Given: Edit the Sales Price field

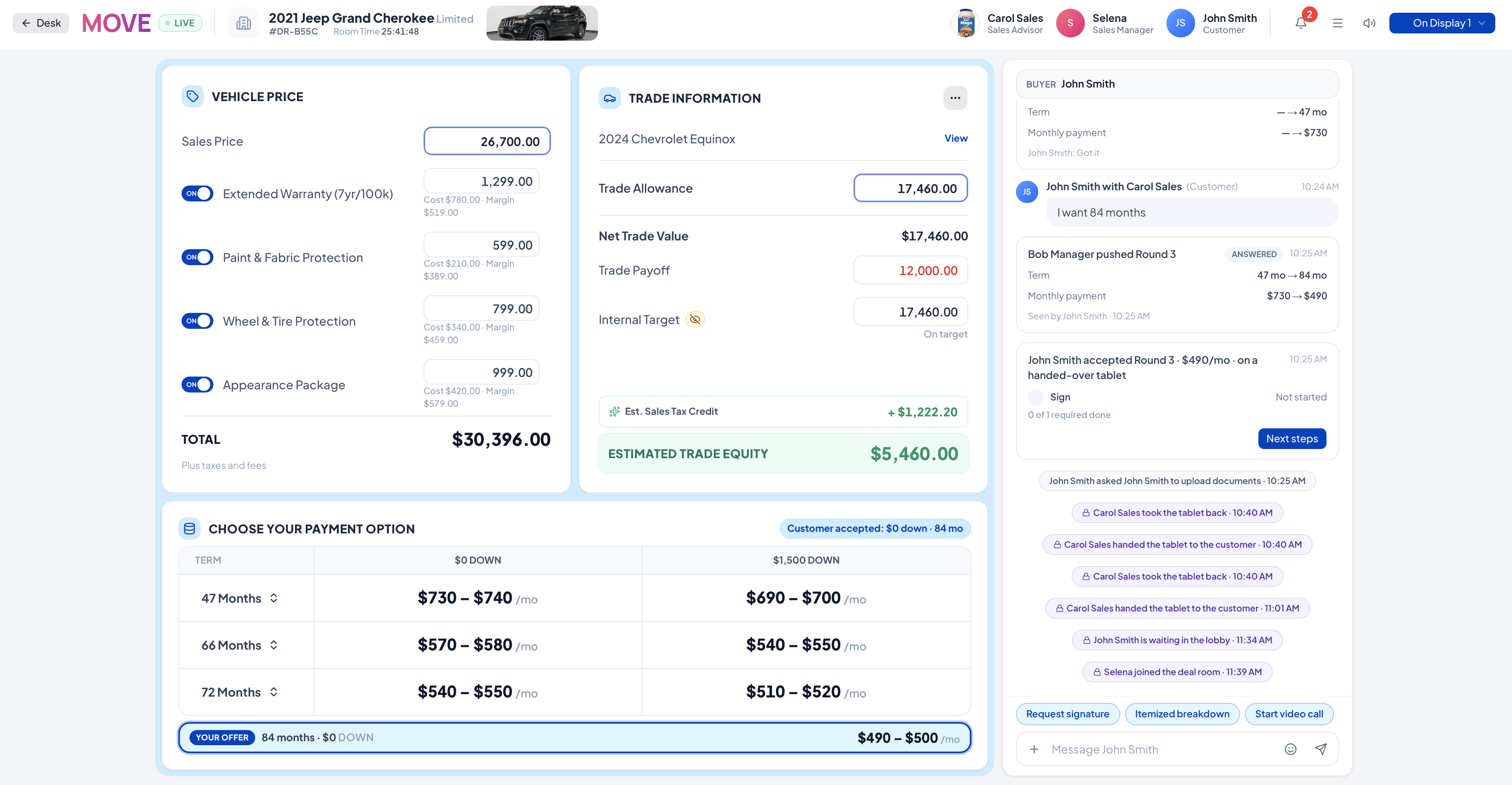Looking at the screenshot, I should tap(486, 141).
